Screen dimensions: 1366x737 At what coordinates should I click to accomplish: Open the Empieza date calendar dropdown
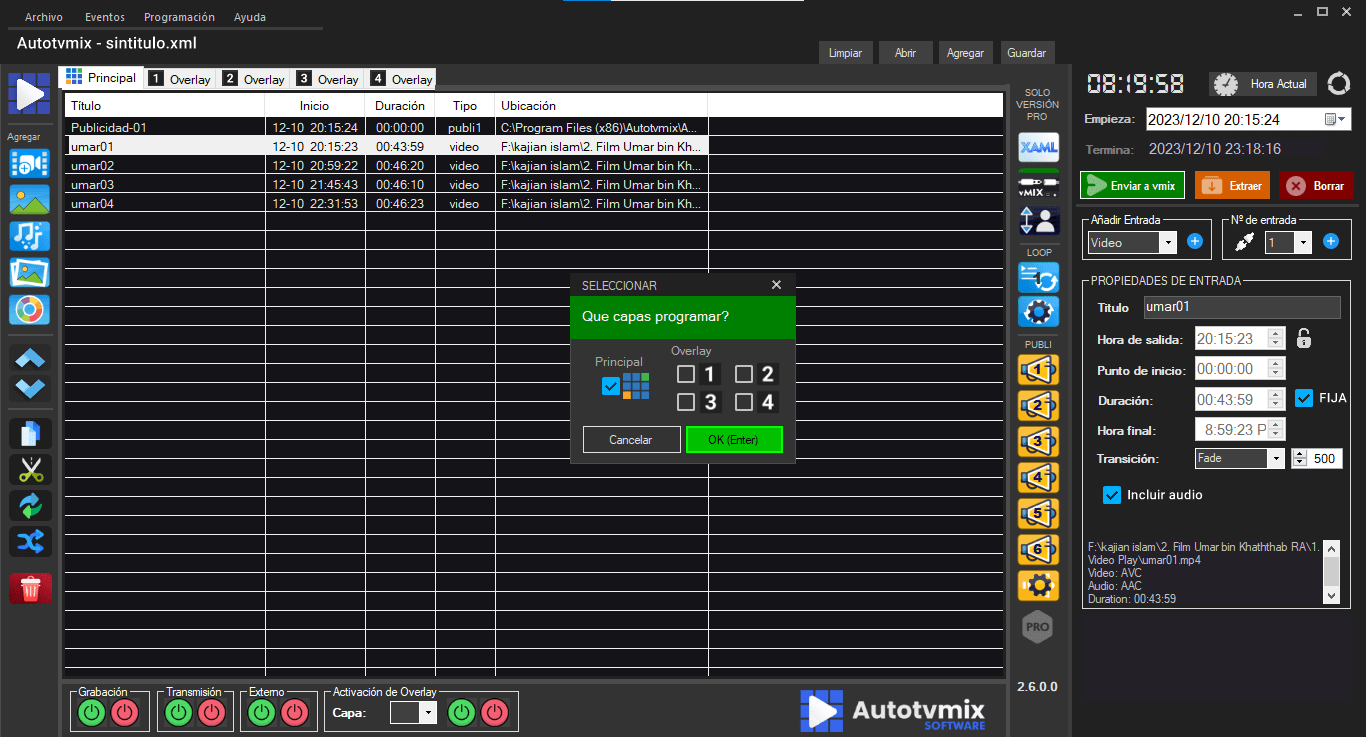point(1336,119)
